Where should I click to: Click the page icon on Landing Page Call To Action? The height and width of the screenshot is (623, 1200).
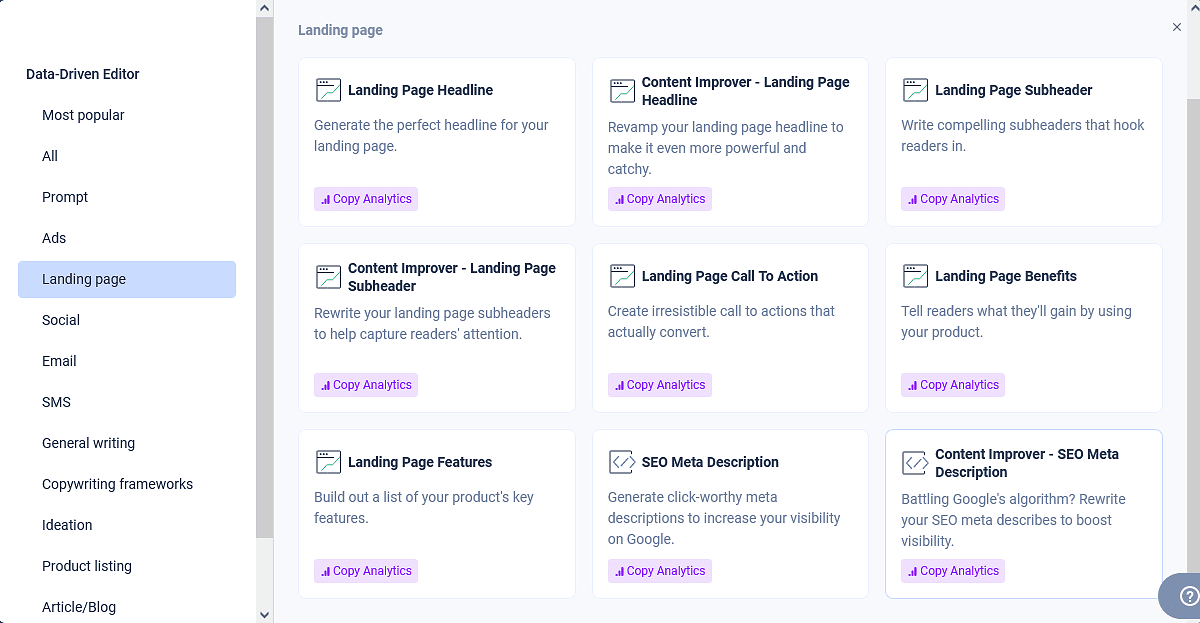tap(622, 275)
